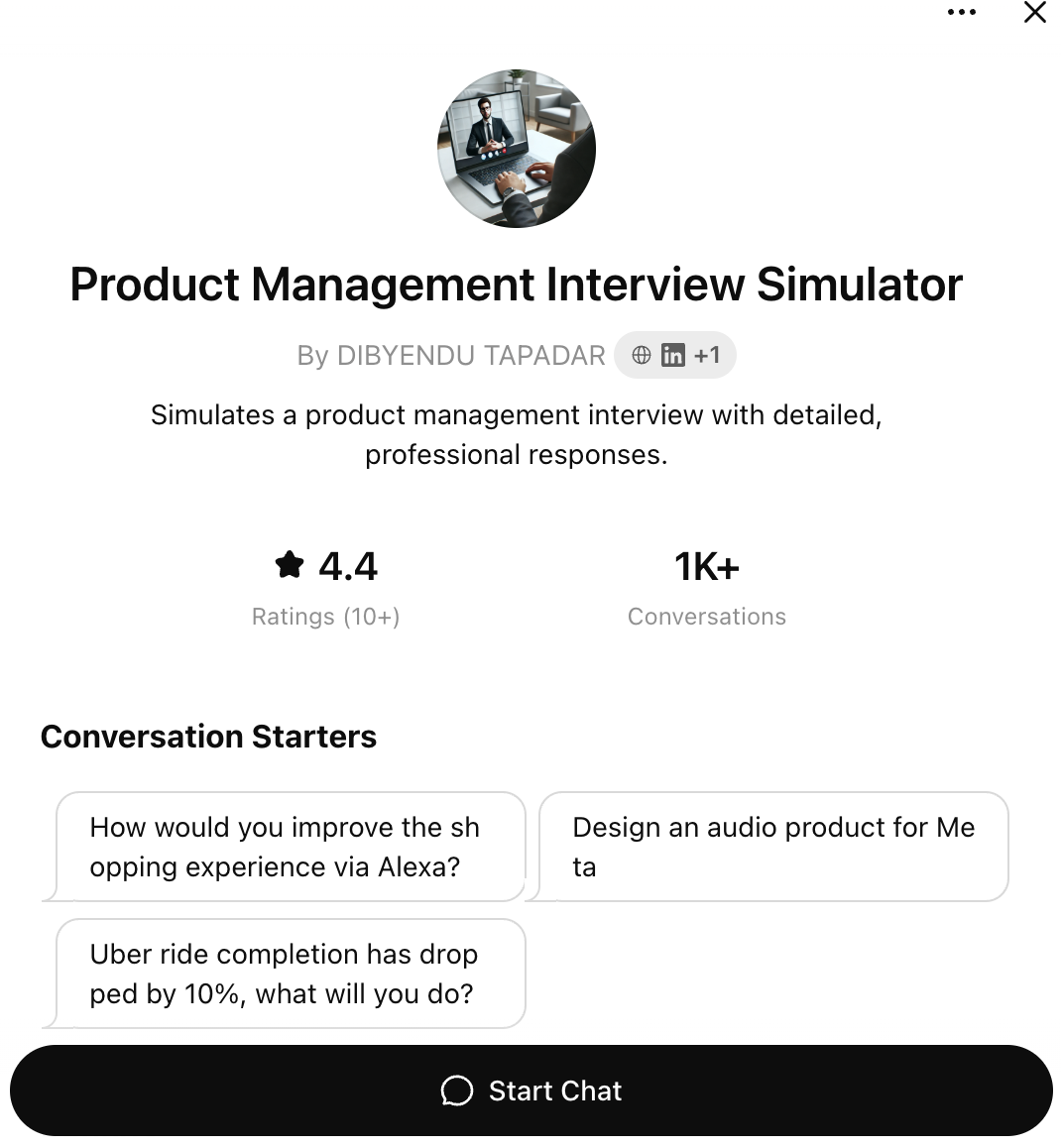Click the chat bubble icon in Start Chat
The height and width of the screenshot is (1148, 1061).
457,1091
